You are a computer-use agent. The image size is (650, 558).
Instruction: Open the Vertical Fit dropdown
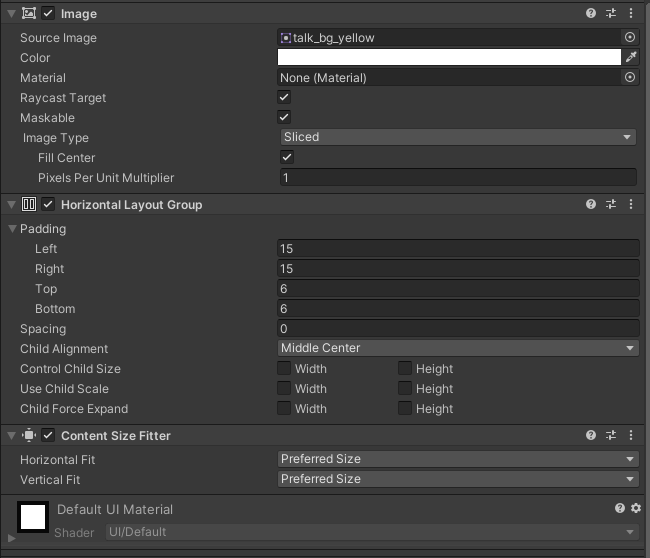458,479
